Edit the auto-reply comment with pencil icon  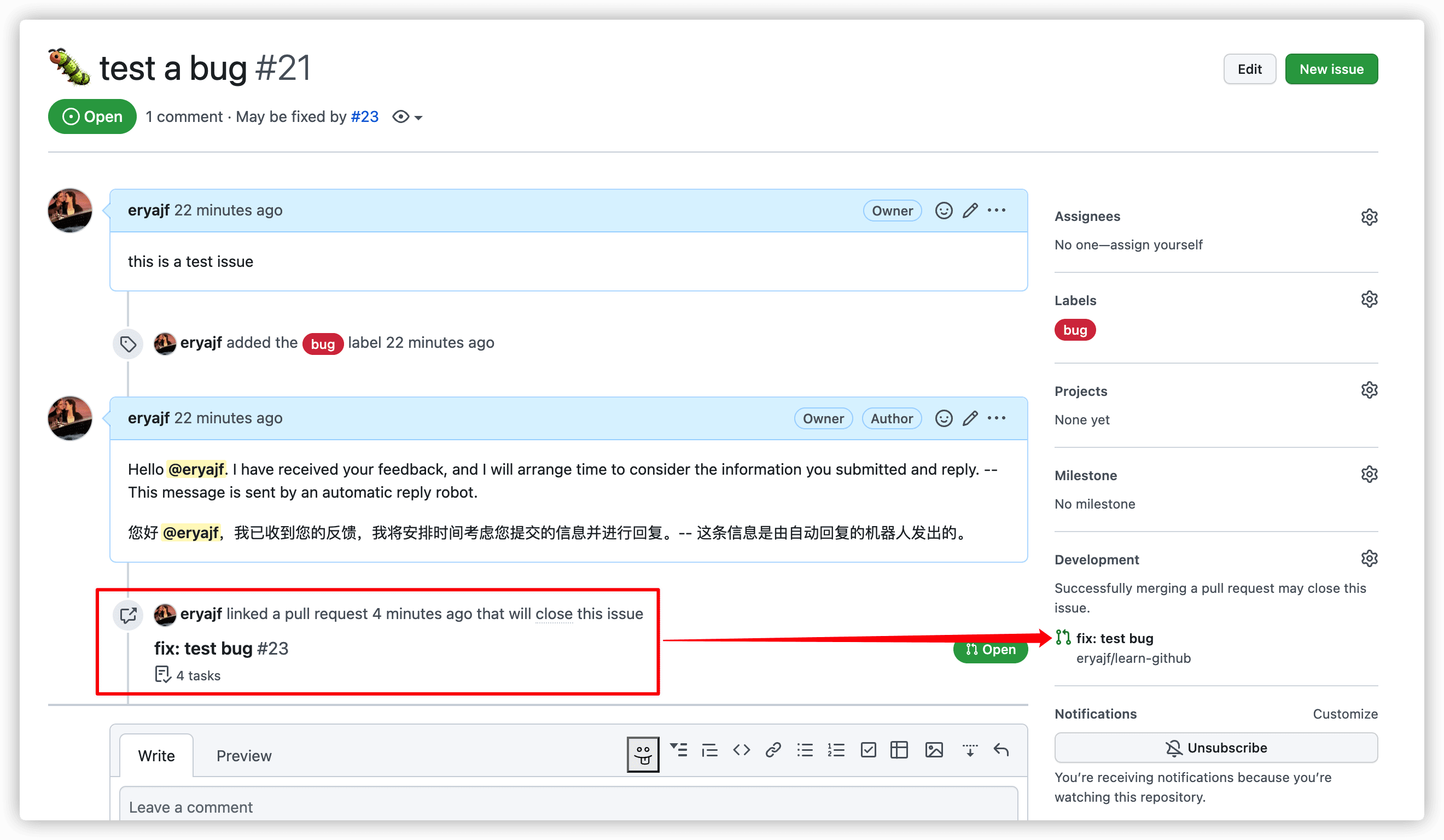click(970, 418)
